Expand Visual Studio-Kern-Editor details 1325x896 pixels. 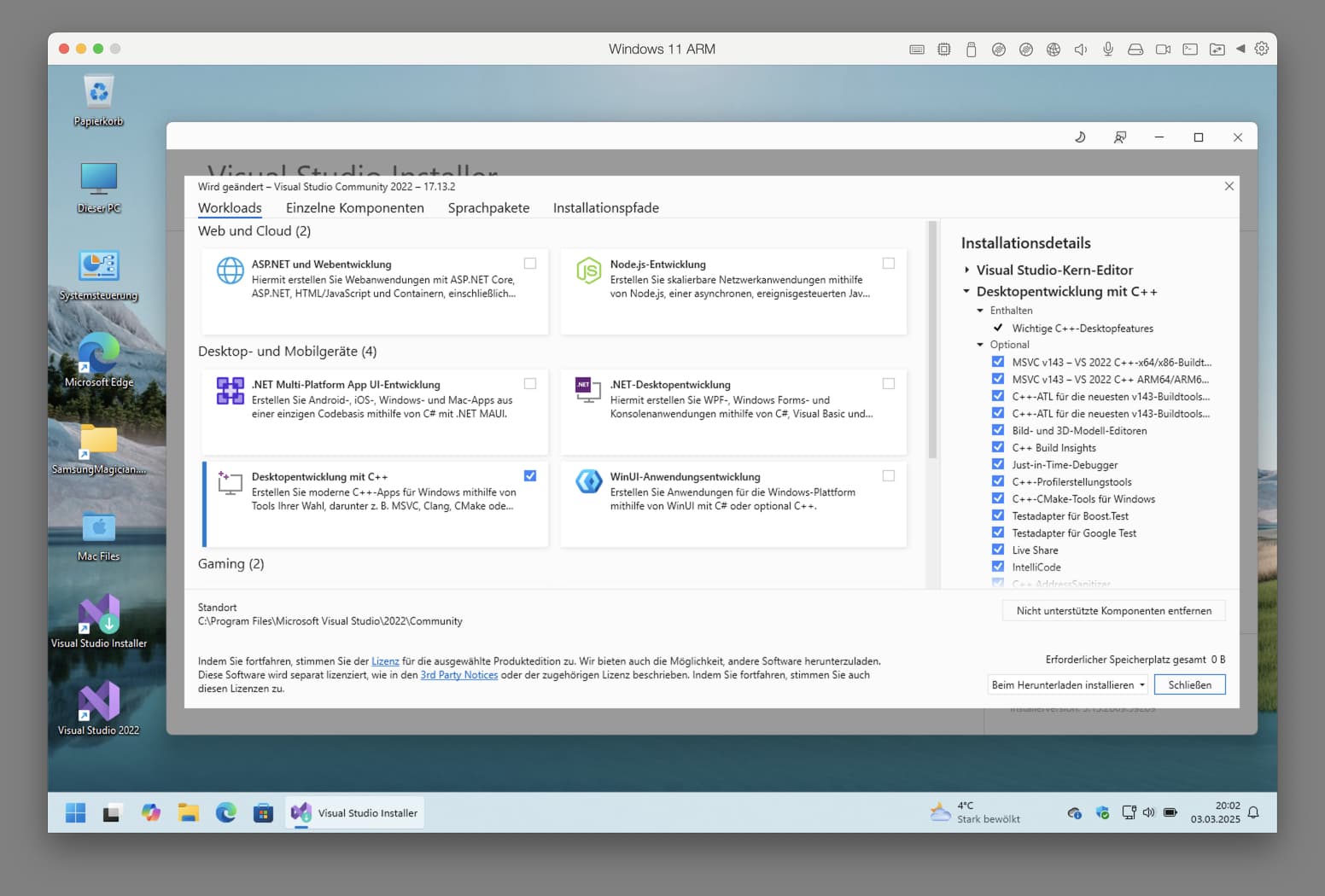tap(967, 270)
